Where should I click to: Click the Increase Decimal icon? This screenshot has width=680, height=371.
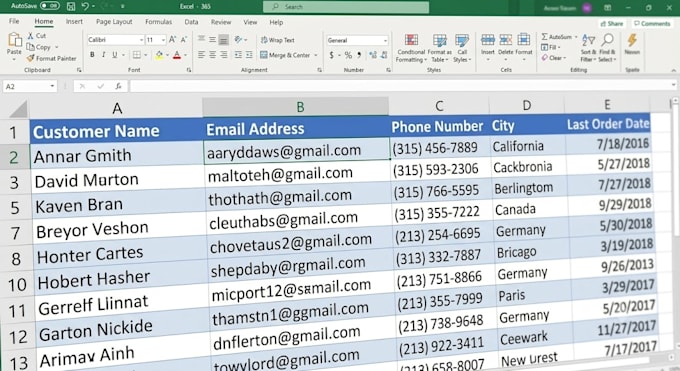click(373, 55)
